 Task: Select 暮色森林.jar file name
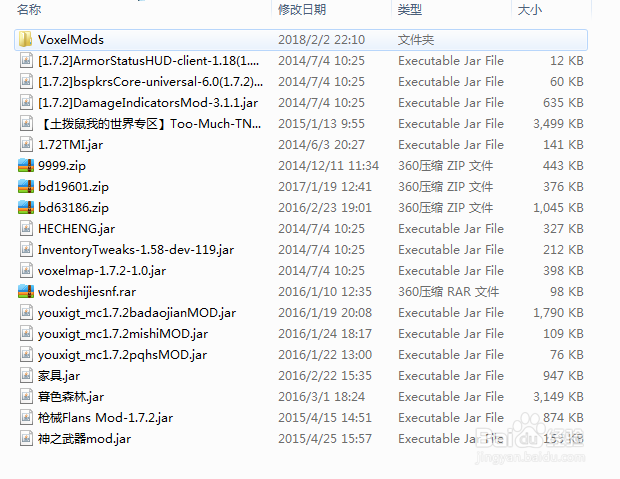[71, 397]
